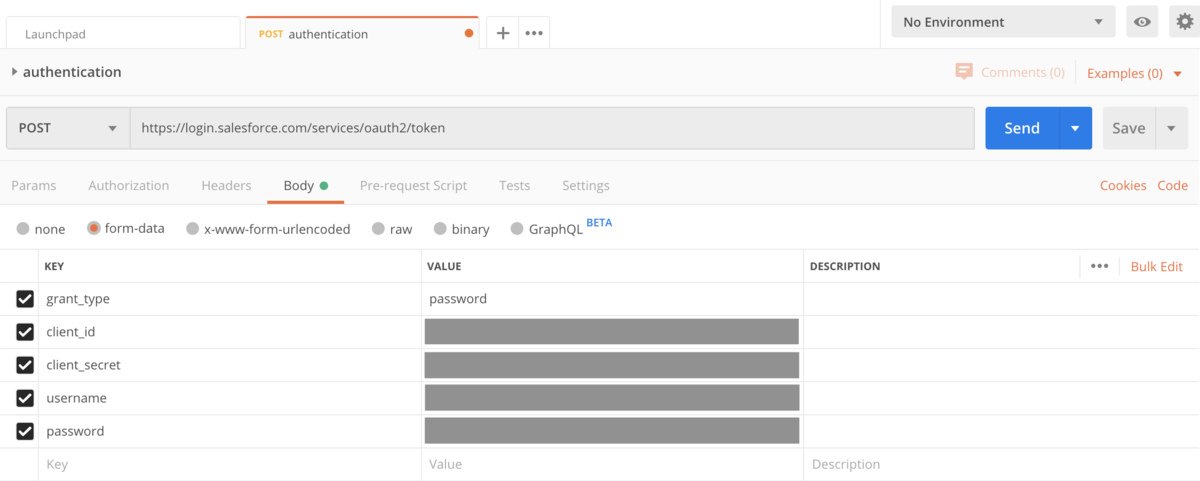Select the form-data body type
1200x481 pixels.
coord(94,228)
